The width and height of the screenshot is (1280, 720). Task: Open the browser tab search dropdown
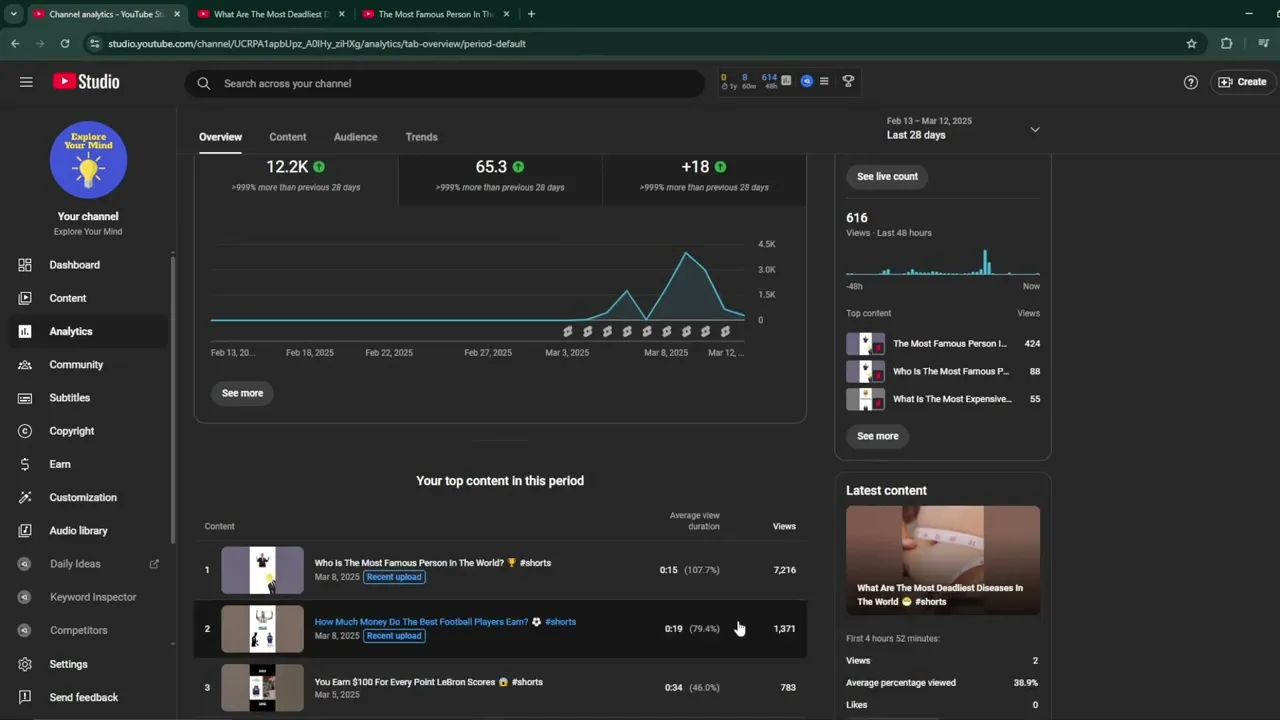(x=13, y=14)
